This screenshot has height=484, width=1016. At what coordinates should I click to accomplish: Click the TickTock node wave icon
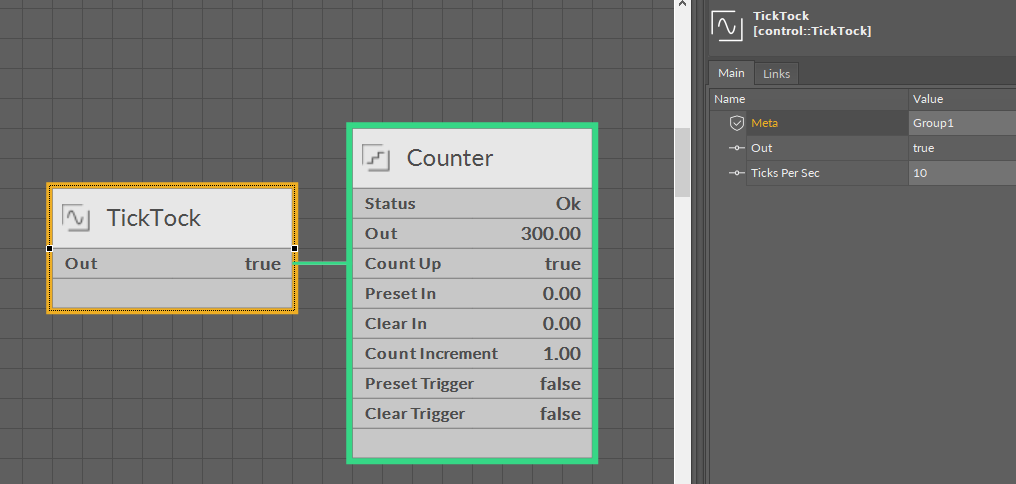point(76,217)
